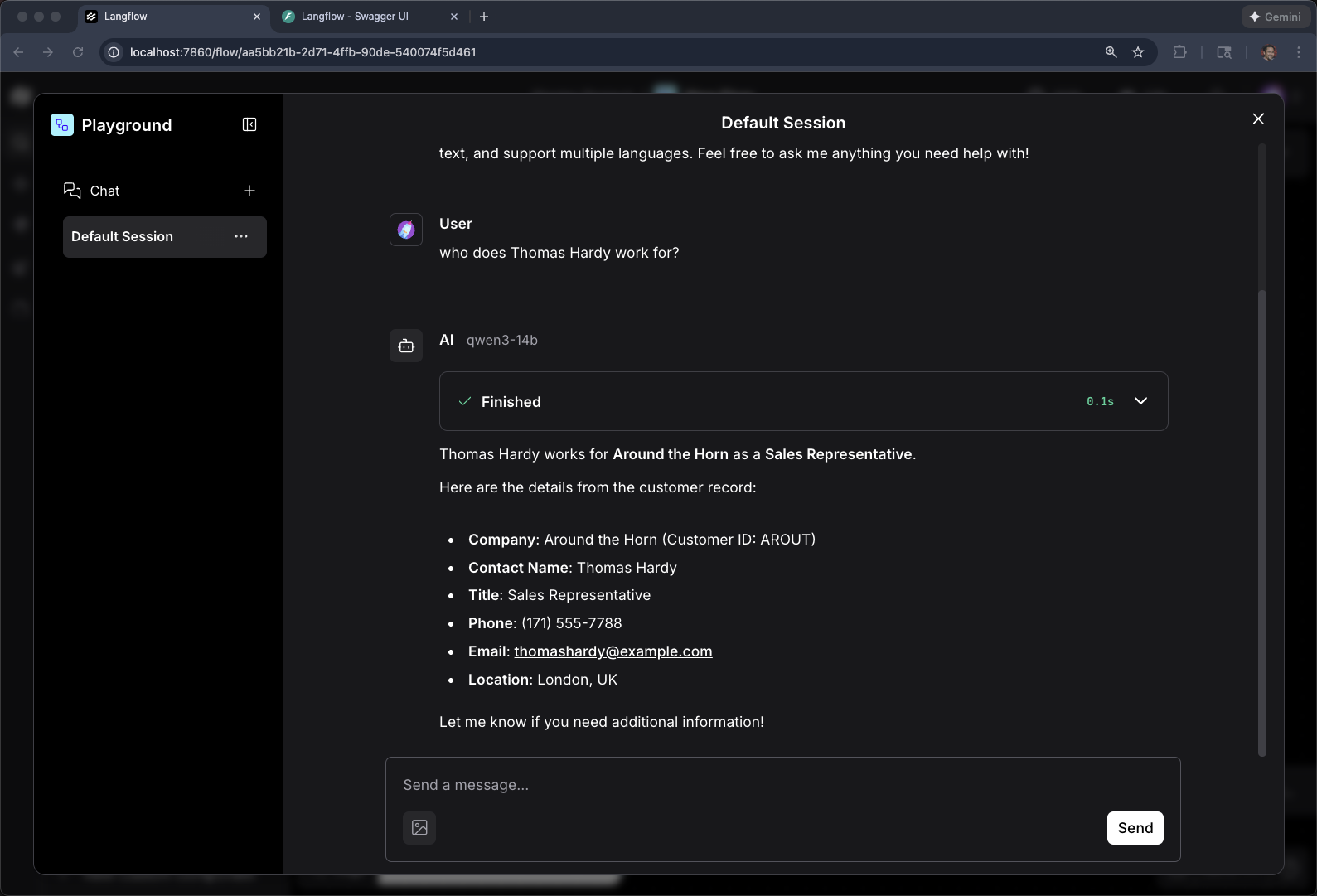
Task: Bookmark this page with star icon
Action: [x=1138, y=52]
